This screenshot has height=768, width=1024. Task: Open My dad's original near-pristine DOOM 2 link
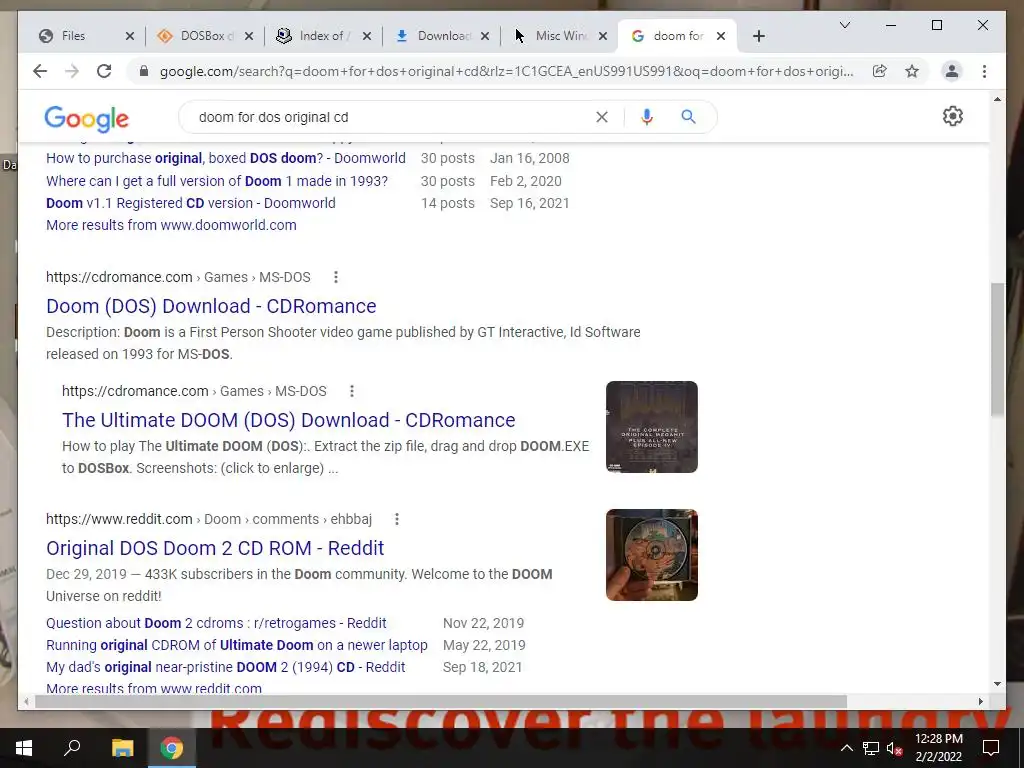coord(225,667)
